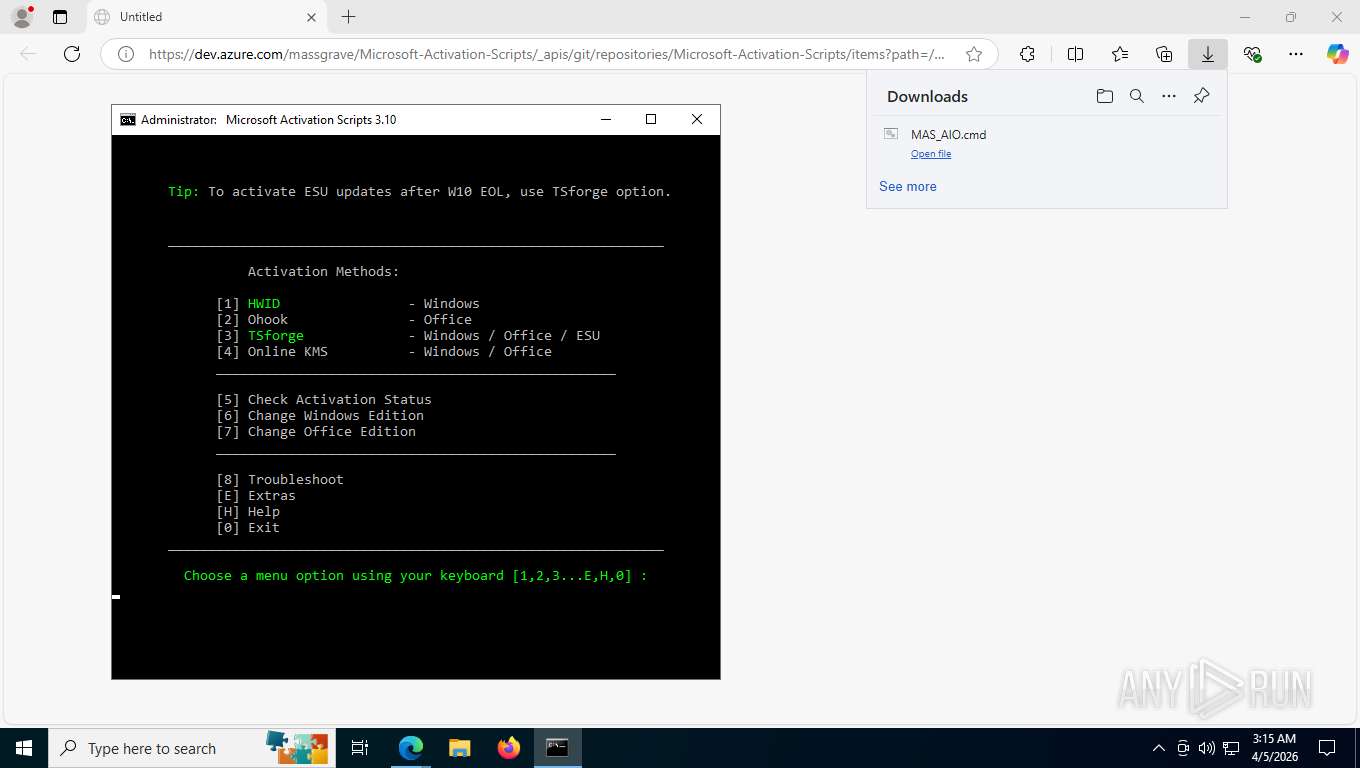Click the Downloads toolbar arrow icon
The image size is (1360, 768).
pyautogui.click(x=1208, y=55)
